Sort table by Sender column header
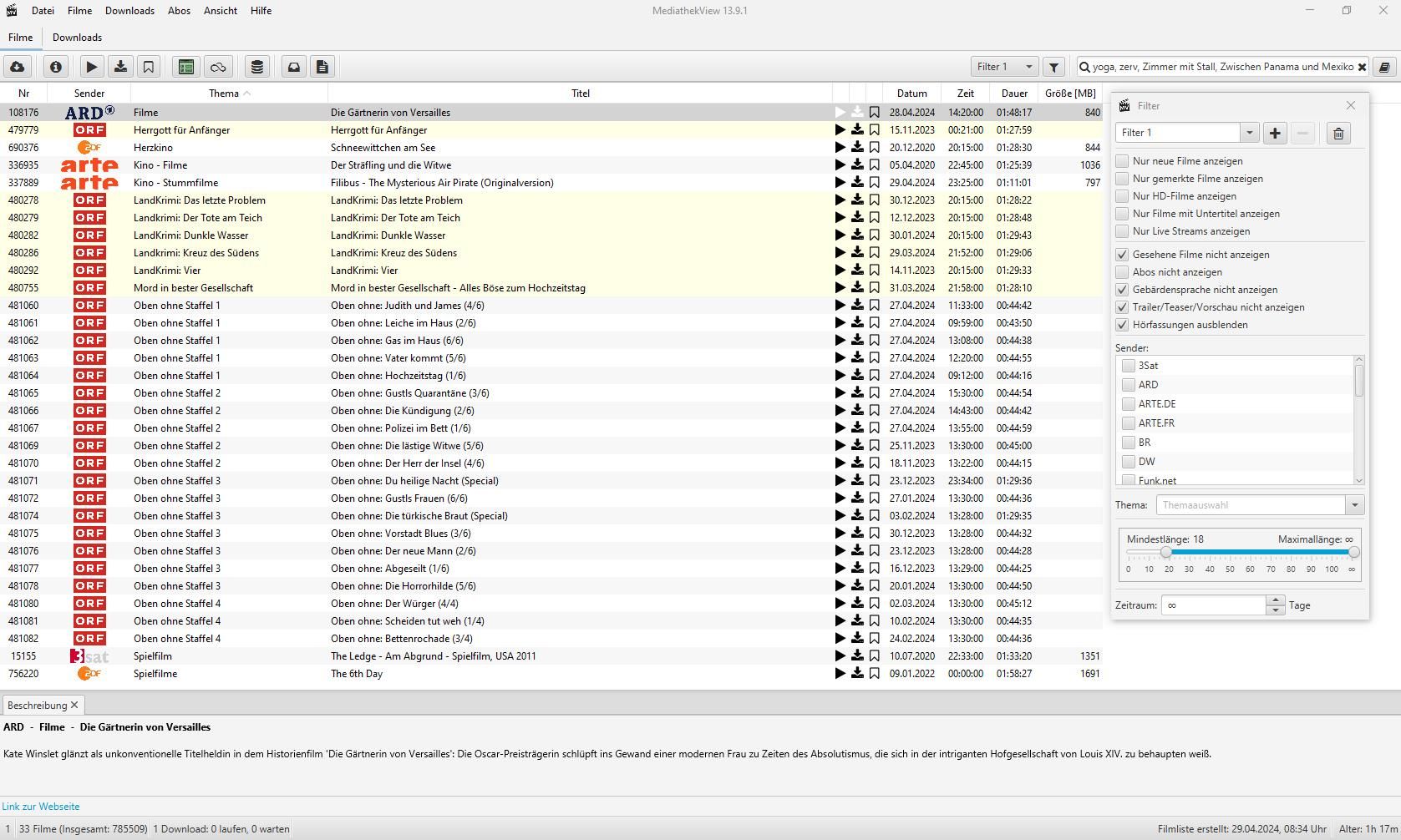1401x840 pixels. pos(89,94)
